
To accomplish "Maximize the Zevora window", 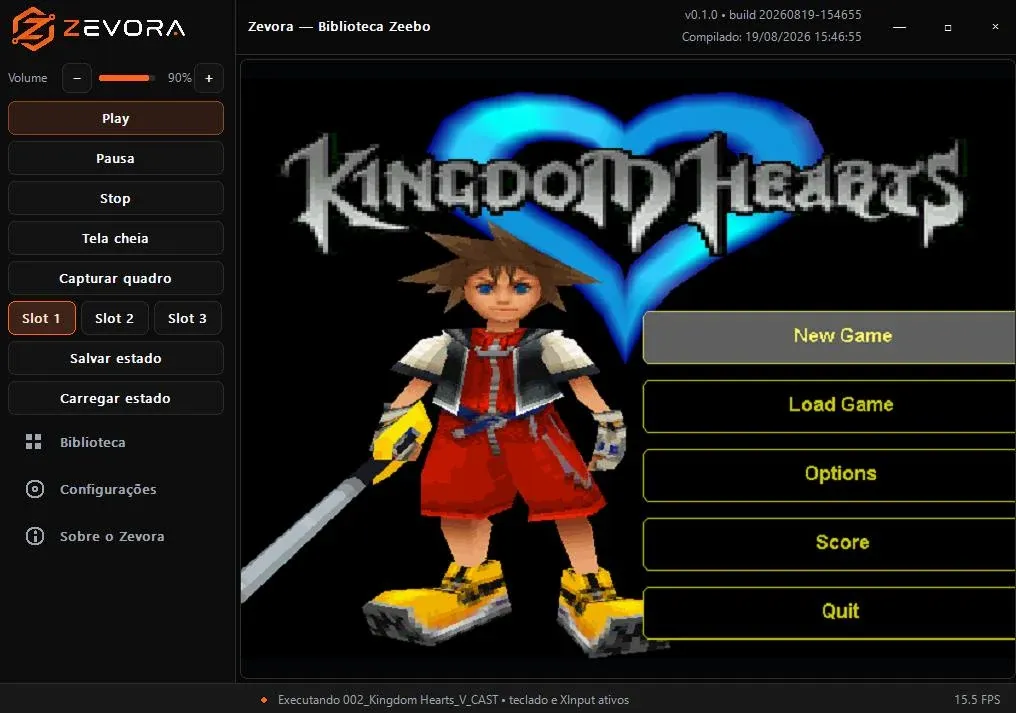I will (x=948, y=27).
